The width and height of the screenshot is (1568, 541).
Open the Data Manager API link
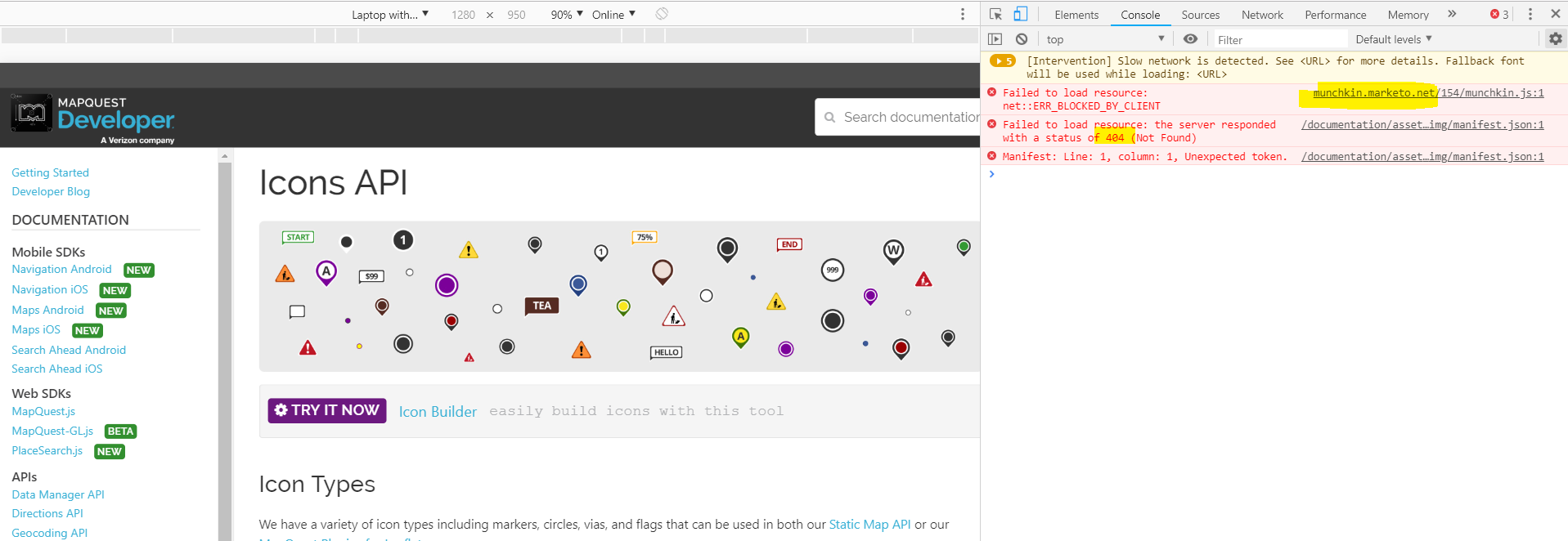pyautogui.click(x=58, y=494)
